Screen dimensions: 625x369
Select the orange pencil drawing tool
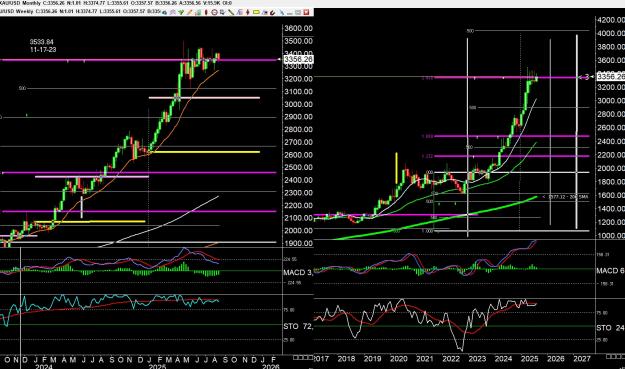pos(190,12)
